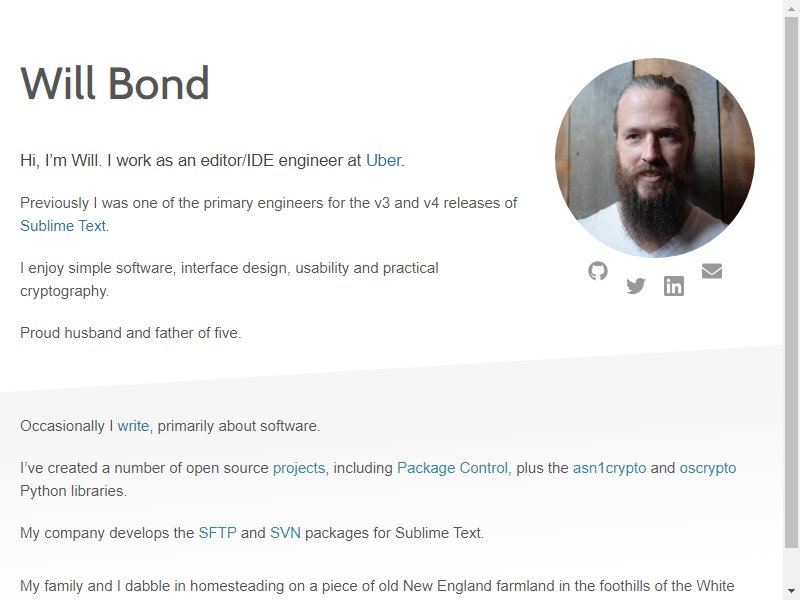The height and width of the screenshot is (600, 800).
Task: Click the scrollbar up arrow
Action: (791, 9)
